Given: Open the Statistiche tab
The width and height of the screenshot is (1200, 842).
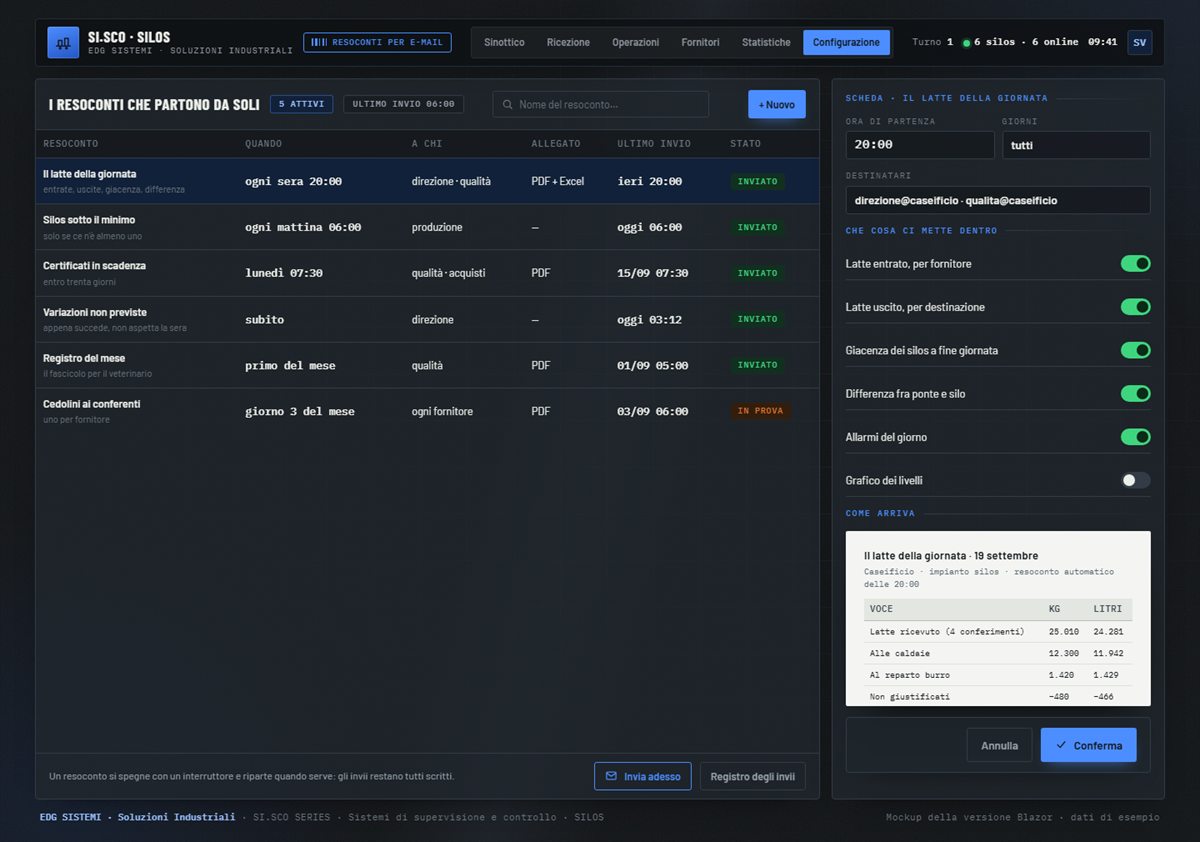Looking at the screenshot, I should pos(766,42).
